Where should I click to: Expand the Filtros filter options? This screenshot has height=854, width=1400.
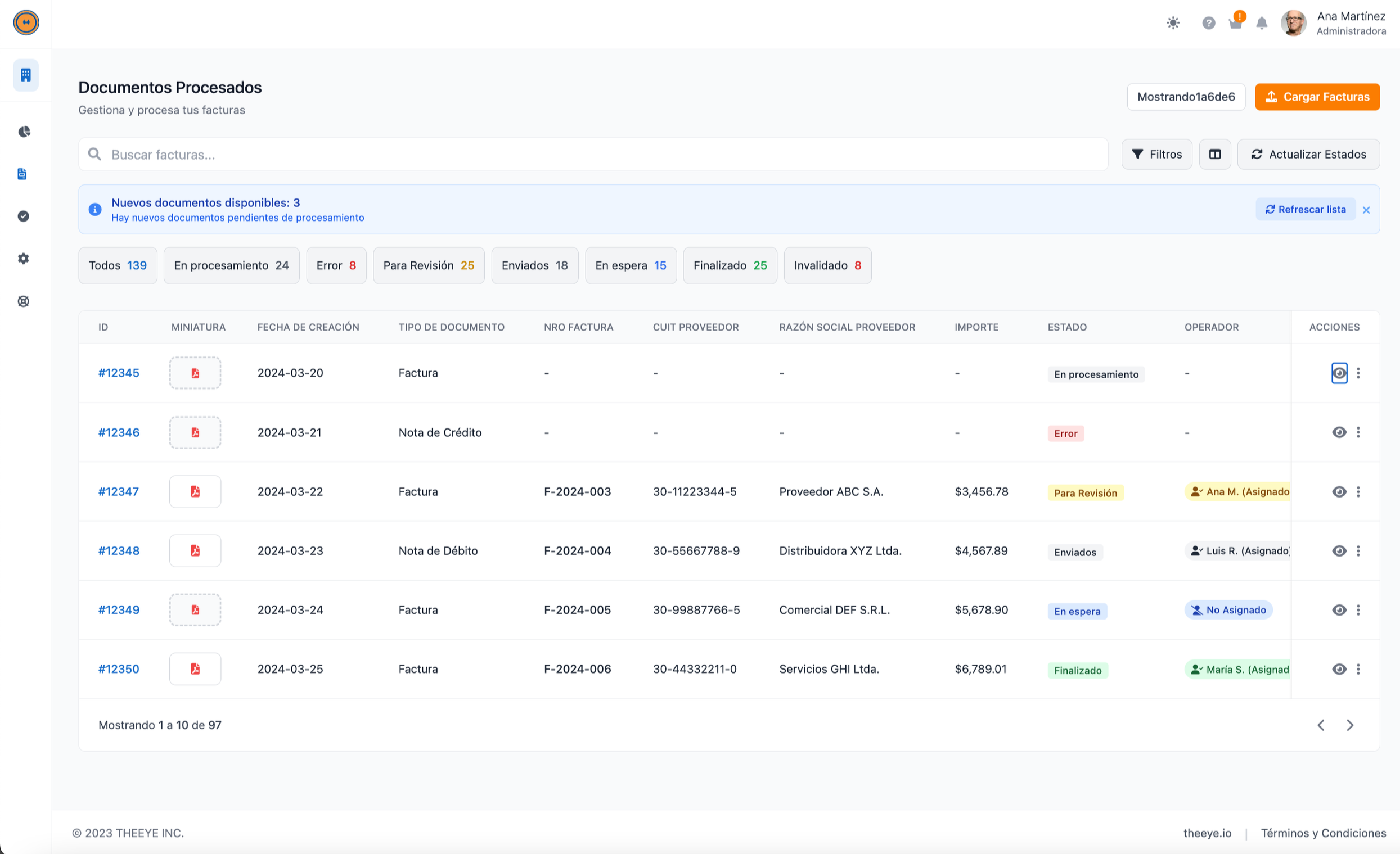pyautogui.click(x=1156, y=155)
